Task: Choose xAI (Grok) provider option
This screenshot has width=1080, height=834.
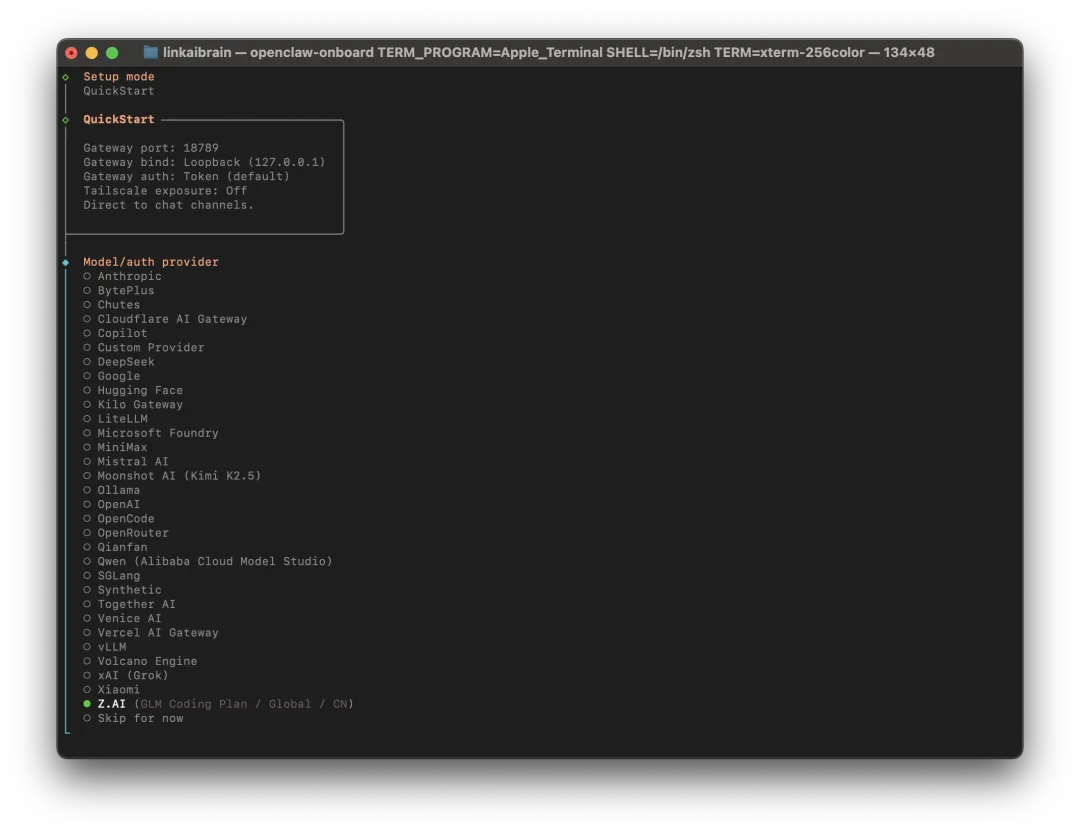Action: point(126,675)
